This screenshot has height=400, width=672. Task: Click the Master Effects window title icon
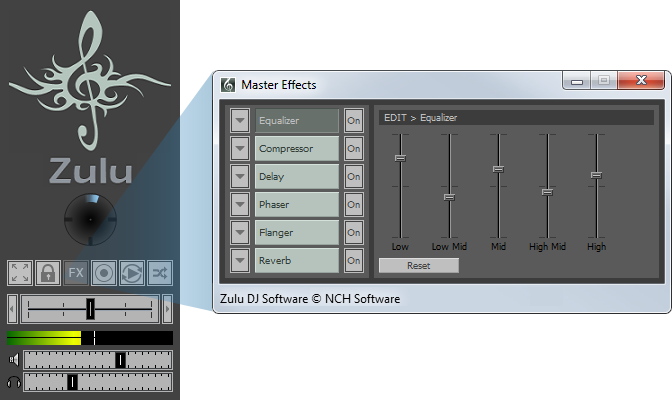[x=228, y=85]
